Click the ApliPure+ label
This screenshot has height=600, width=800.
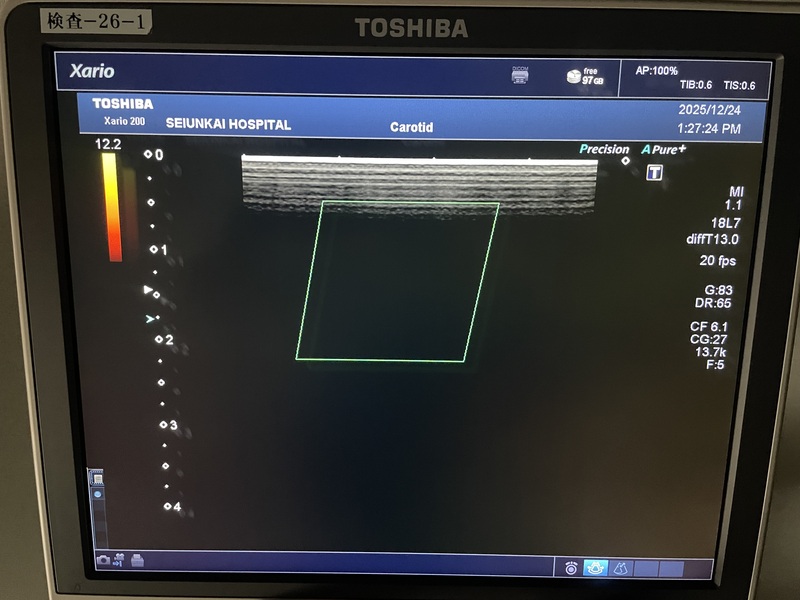[664, 150]
